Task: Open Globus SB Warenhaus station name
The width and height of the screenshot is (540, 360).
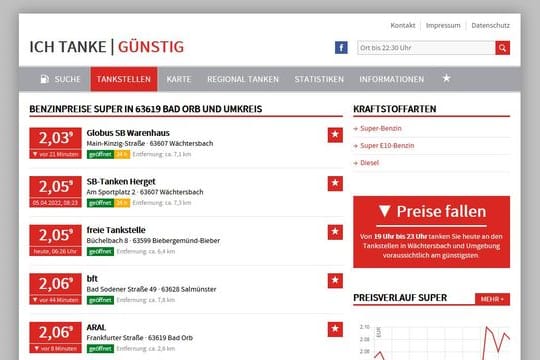Action: 128,133
